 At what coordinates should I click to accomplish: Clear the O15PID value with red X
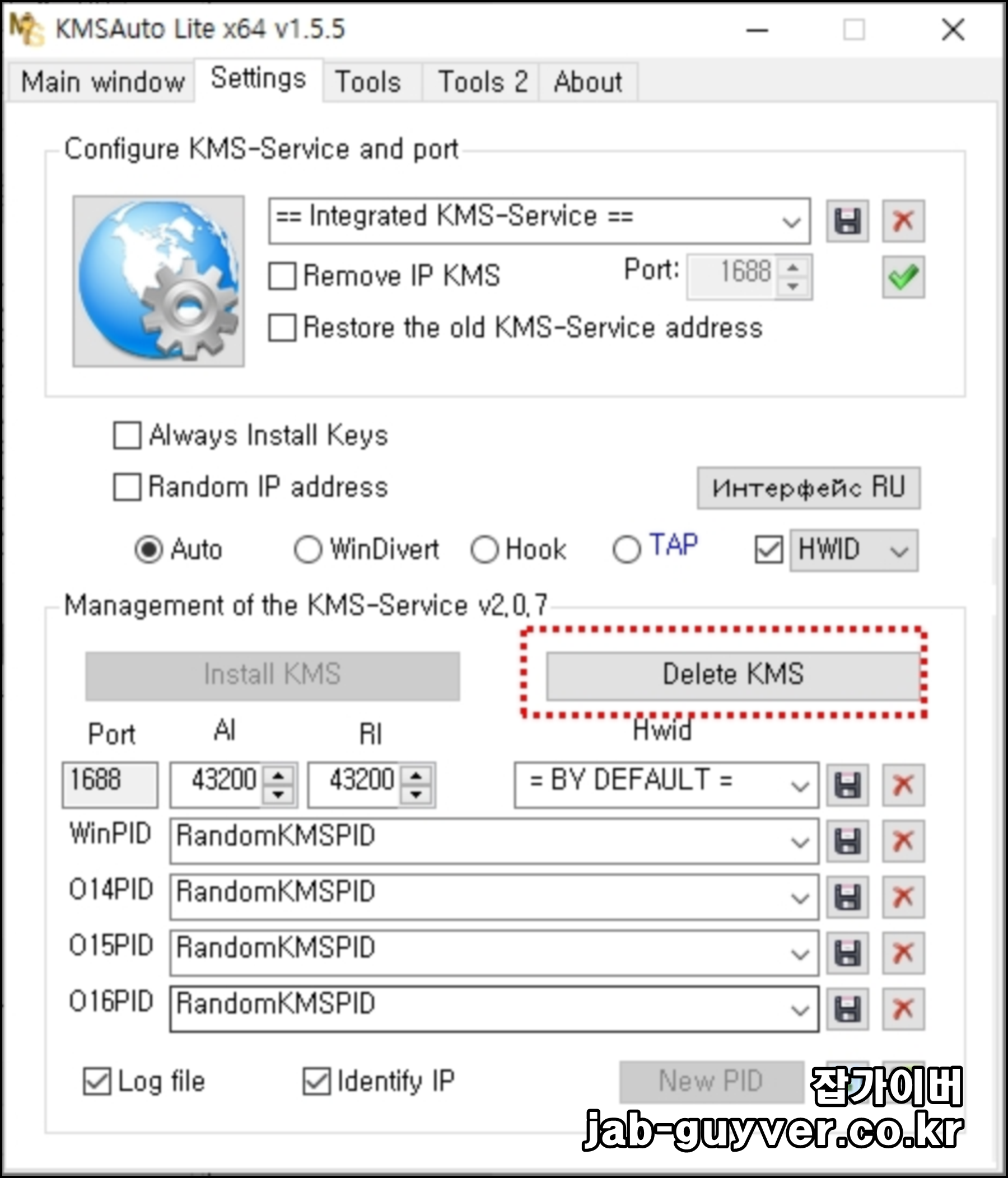pyautogui.click(x=903, y=953)
